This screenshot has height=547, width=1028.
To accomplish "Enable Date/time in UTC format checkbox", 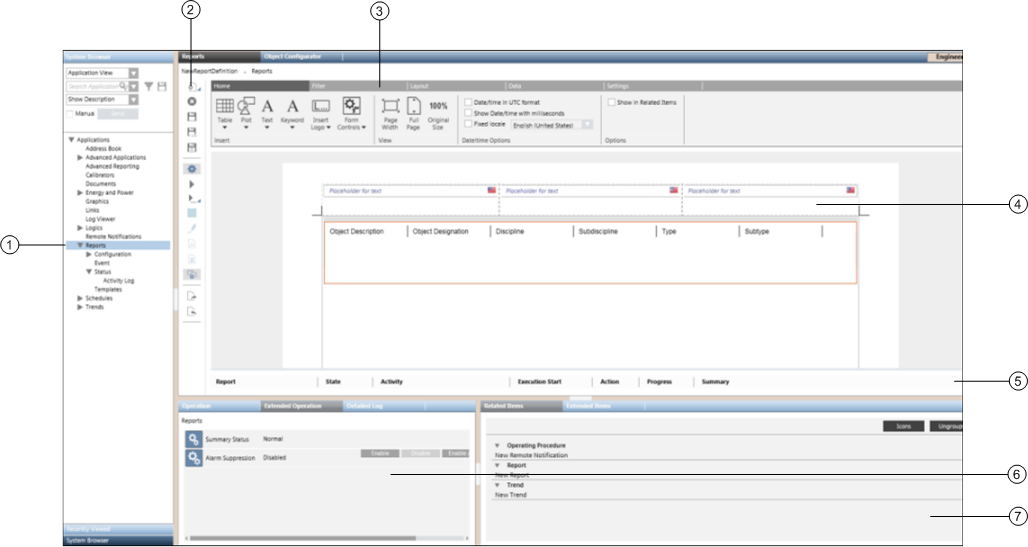I will 469,102.
